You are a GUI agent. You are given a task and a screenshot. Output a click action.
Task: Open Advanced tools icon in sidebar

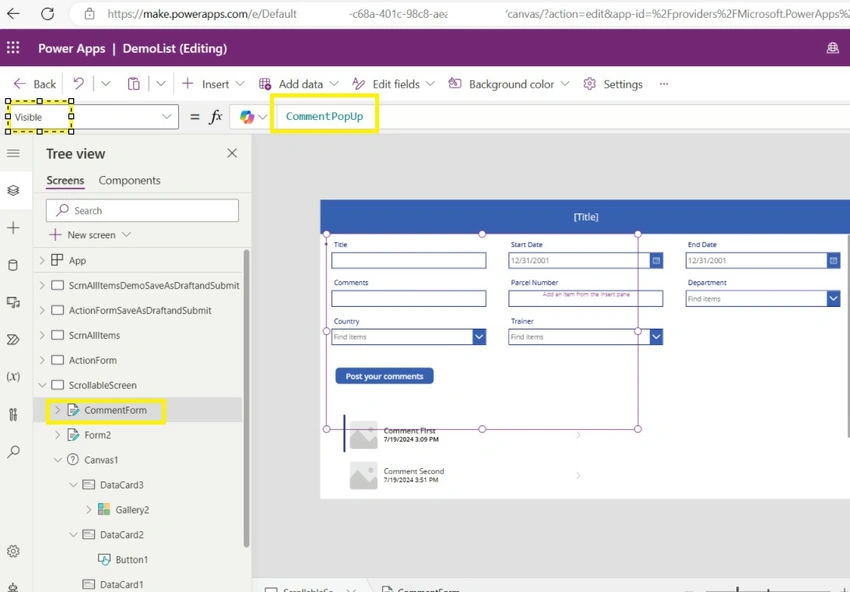click(x=14, y=415)
